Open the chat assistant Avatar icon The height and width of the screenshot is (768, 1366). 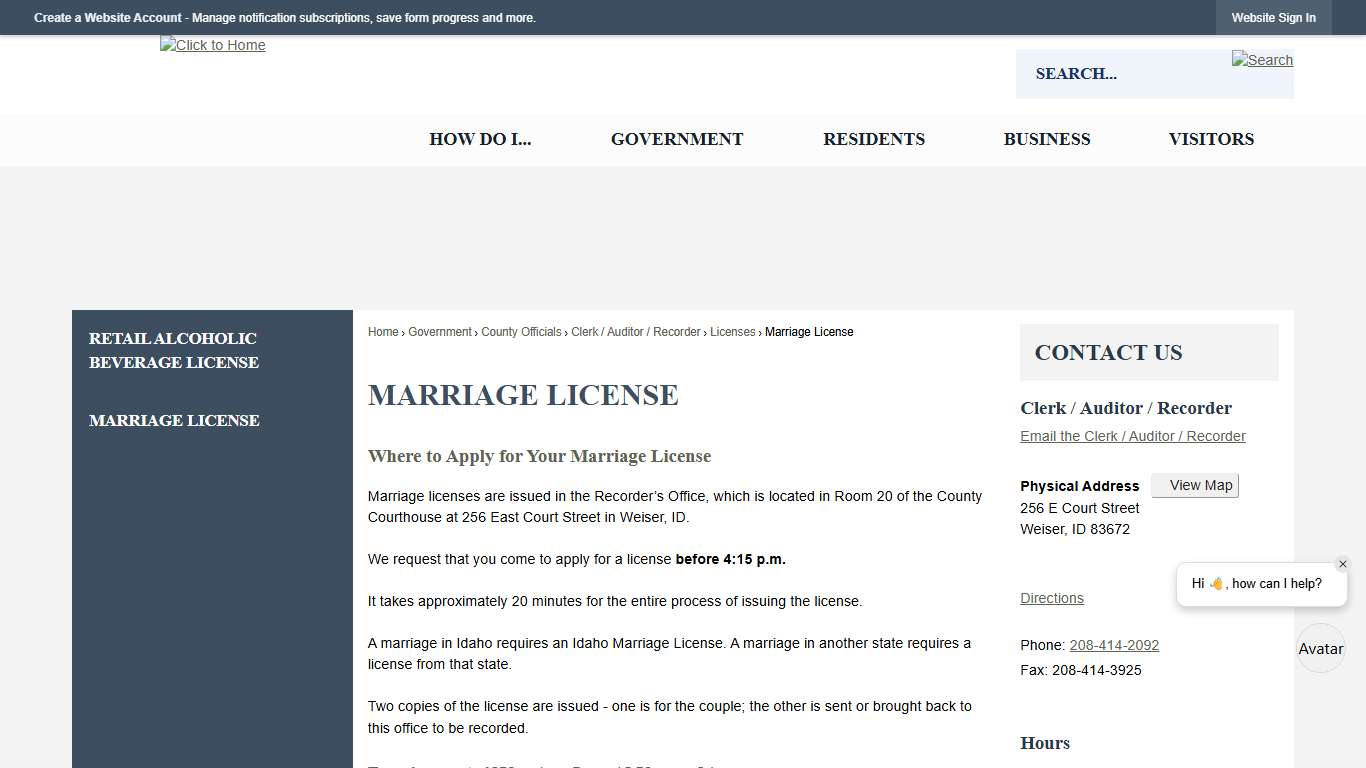pyautogui.click(x=1320, y=648)
